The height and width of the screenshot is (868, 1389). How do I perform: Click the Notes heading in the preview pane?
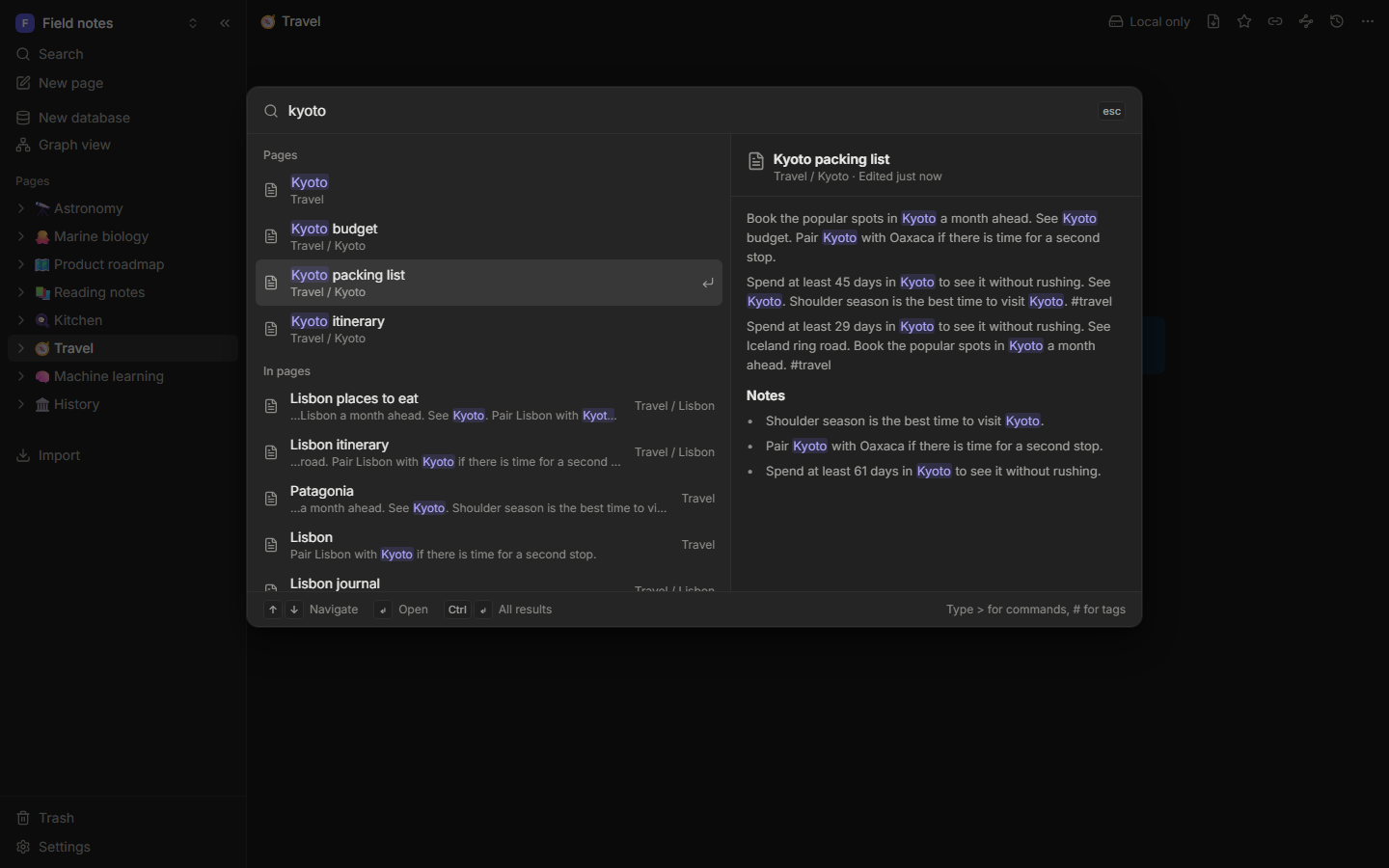point(766,395)
